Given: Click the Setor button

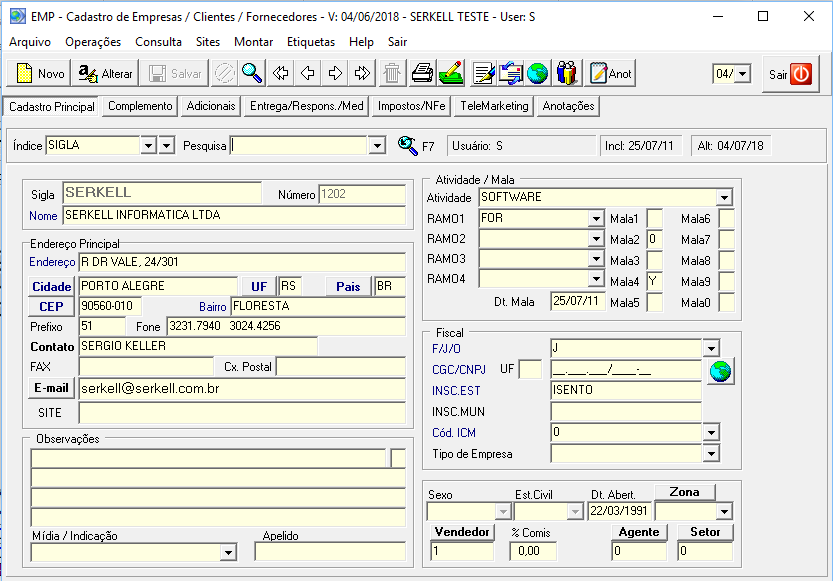Looking at the screenshot, I should [x=705, y=532].
